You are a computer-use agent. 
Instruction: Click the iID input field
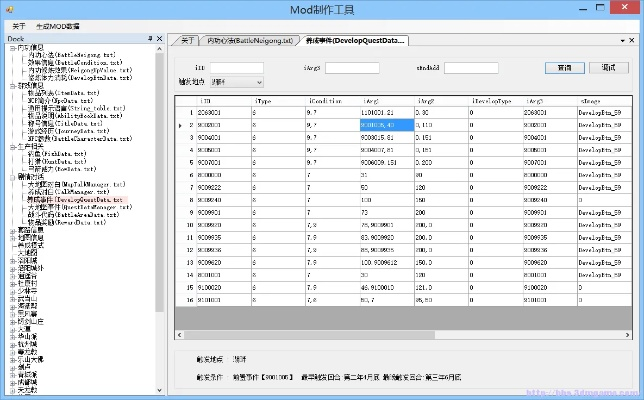(x=238, y=68)
